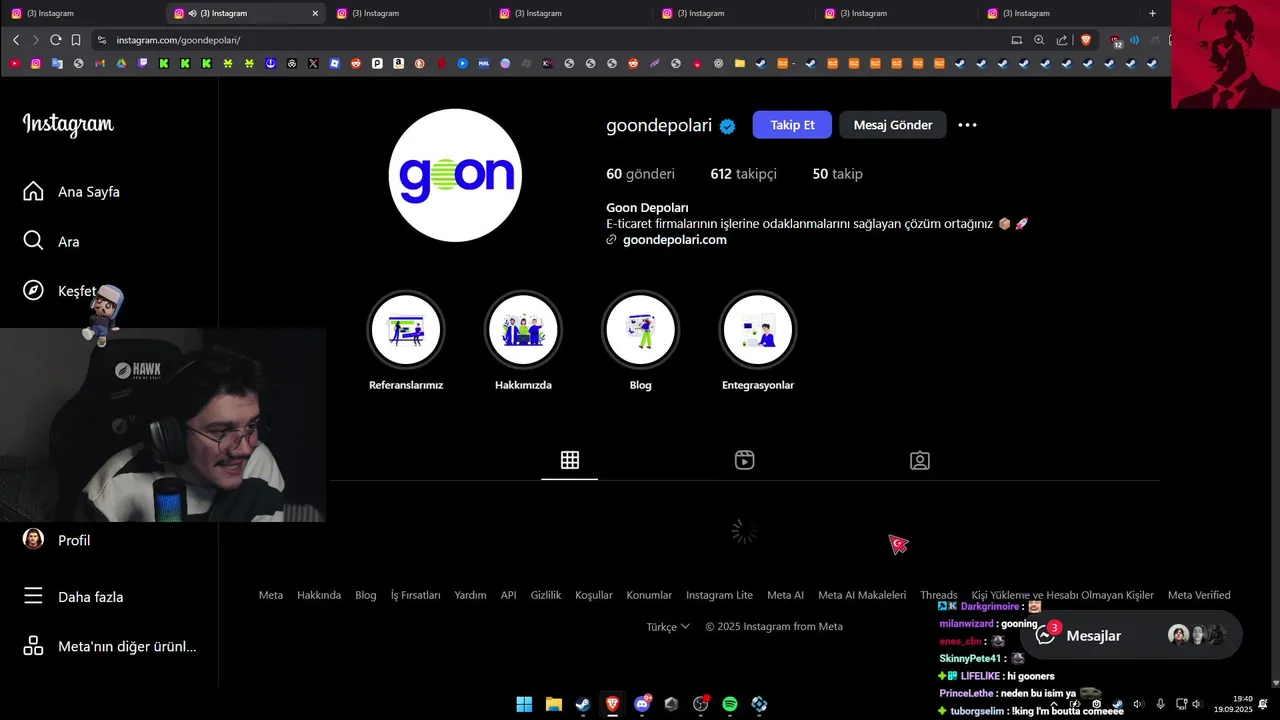This screenshot has width=1280, height=720.
Task: Select the Reels tab
Action: click(x=744, y=460)
